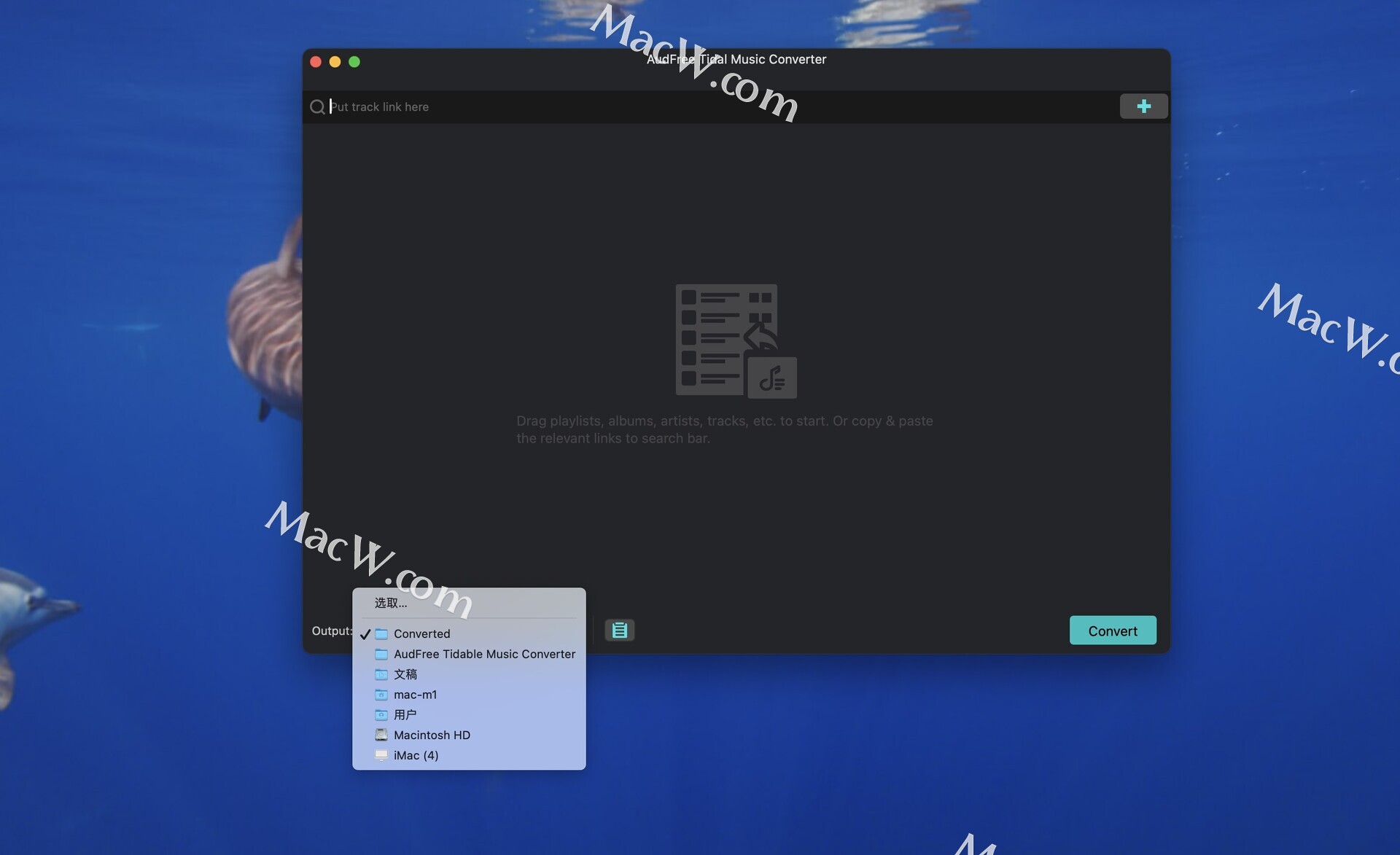Select the iMac (4) computer entry
Screen dimensions: 1400x855
tap(416, 756)
